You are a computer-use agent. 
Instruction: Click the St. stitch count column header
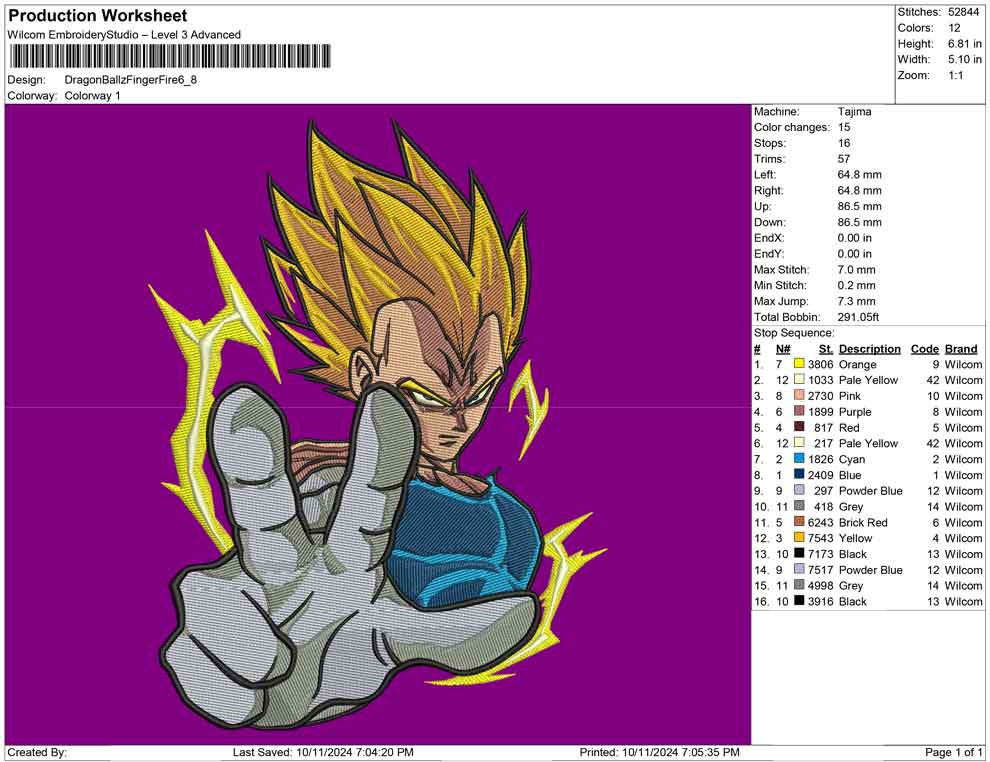[825, 349]
